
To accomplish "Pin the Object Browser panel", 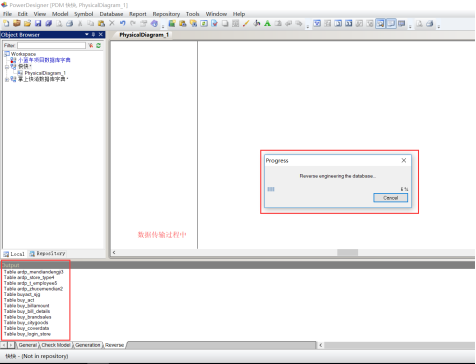I will click(x=93, y=34).
